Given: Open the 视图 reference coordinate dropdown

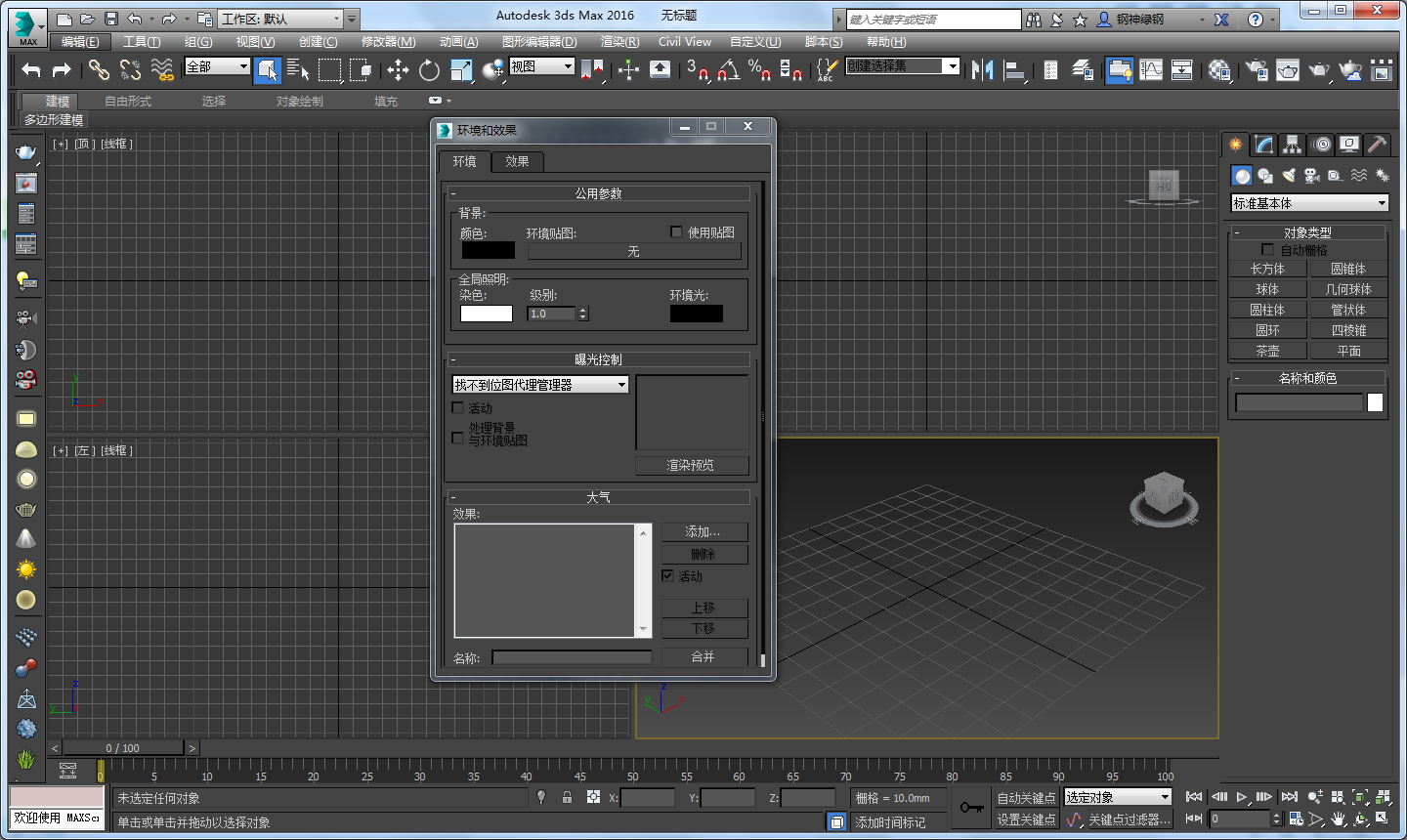Looking at the screenshot, I should (x=542, y=65).
